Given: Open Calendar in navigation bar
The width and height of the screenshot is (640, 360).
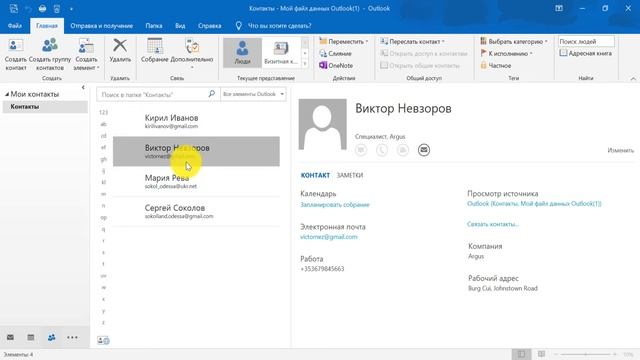Looking at the screenshot, I should tap(31, 338).
